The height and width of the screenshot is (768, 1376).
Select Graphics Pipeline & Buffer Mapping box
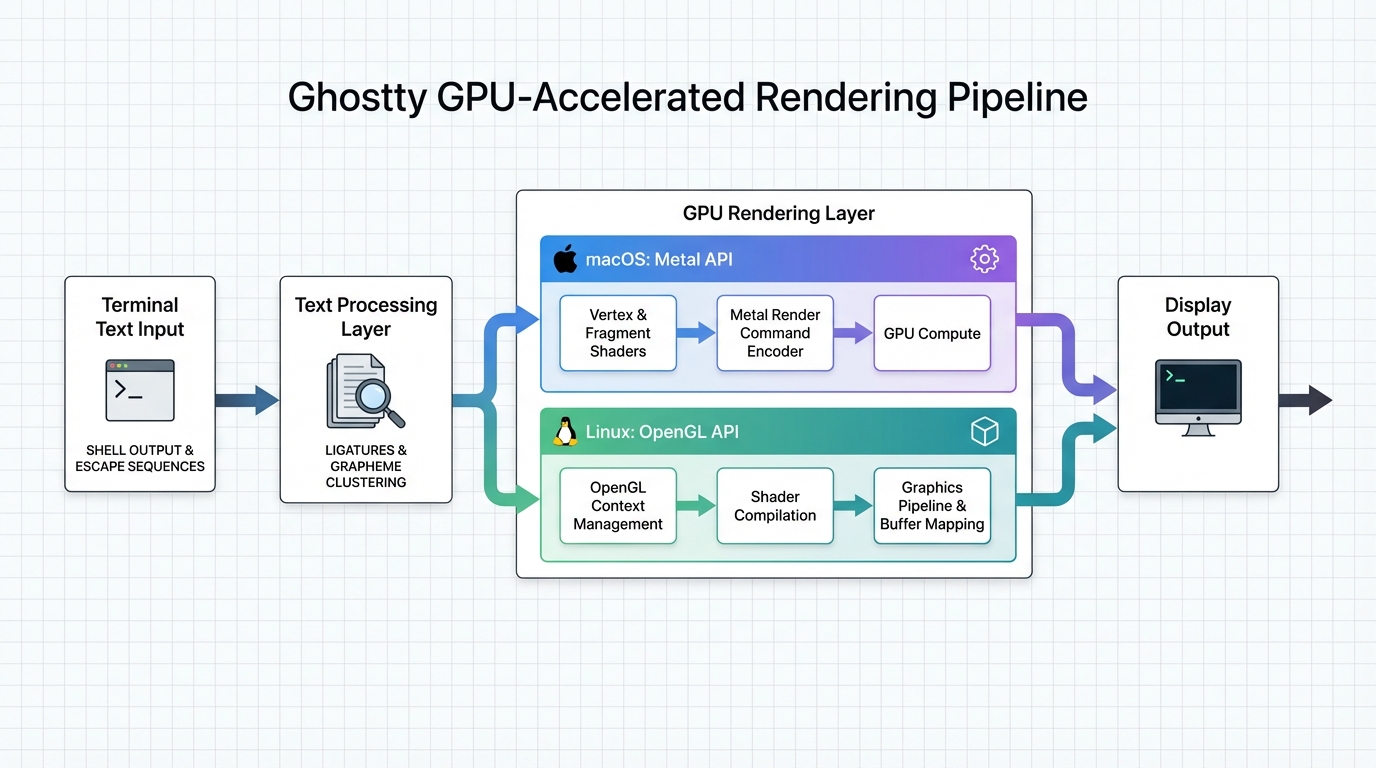tap(932, 506)
